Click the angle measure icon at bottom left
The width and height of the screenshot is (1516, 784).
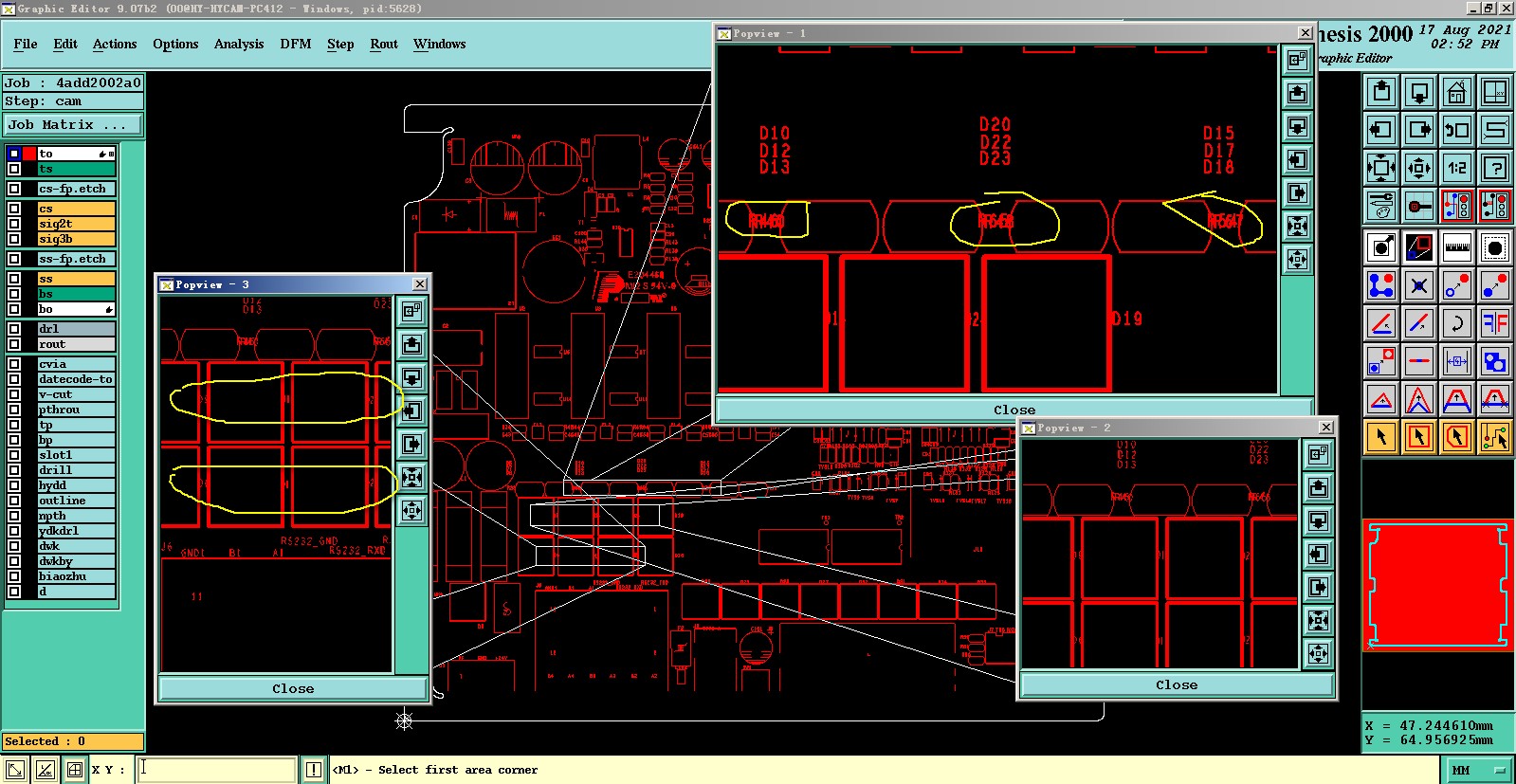(45, 770)
